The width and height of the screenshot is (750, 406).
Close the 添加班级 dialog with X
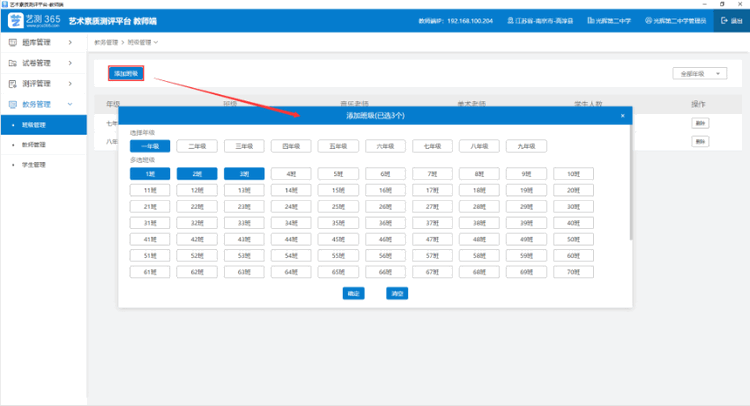(622, 116)
